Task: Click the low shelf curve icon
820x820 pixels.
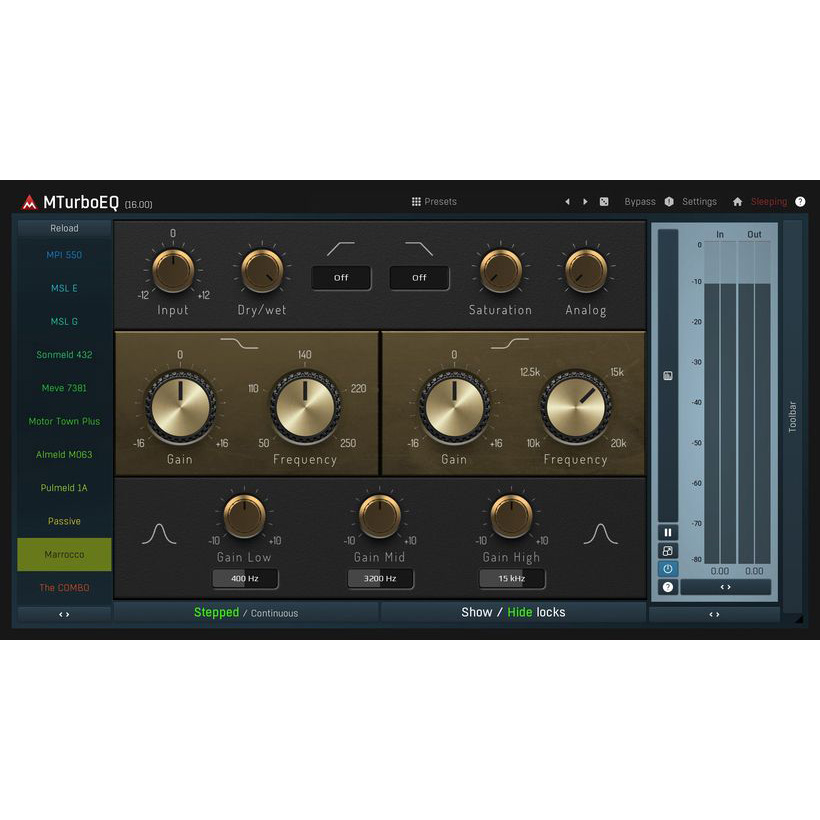Action: pyautogui.click(x=240, y=343)
